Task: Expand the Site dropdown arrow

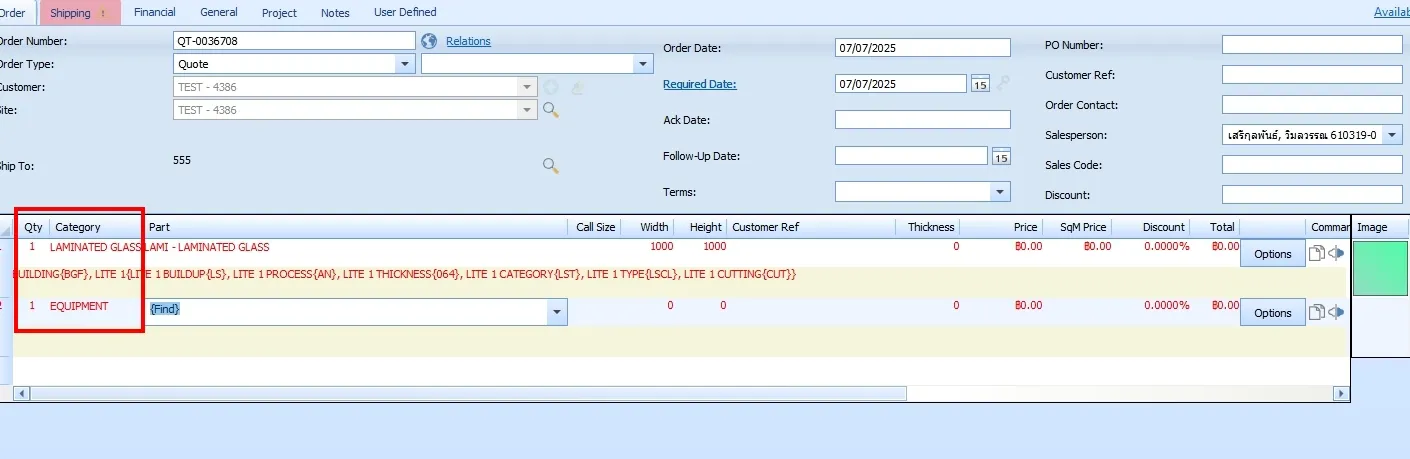Action: (527, 110)
